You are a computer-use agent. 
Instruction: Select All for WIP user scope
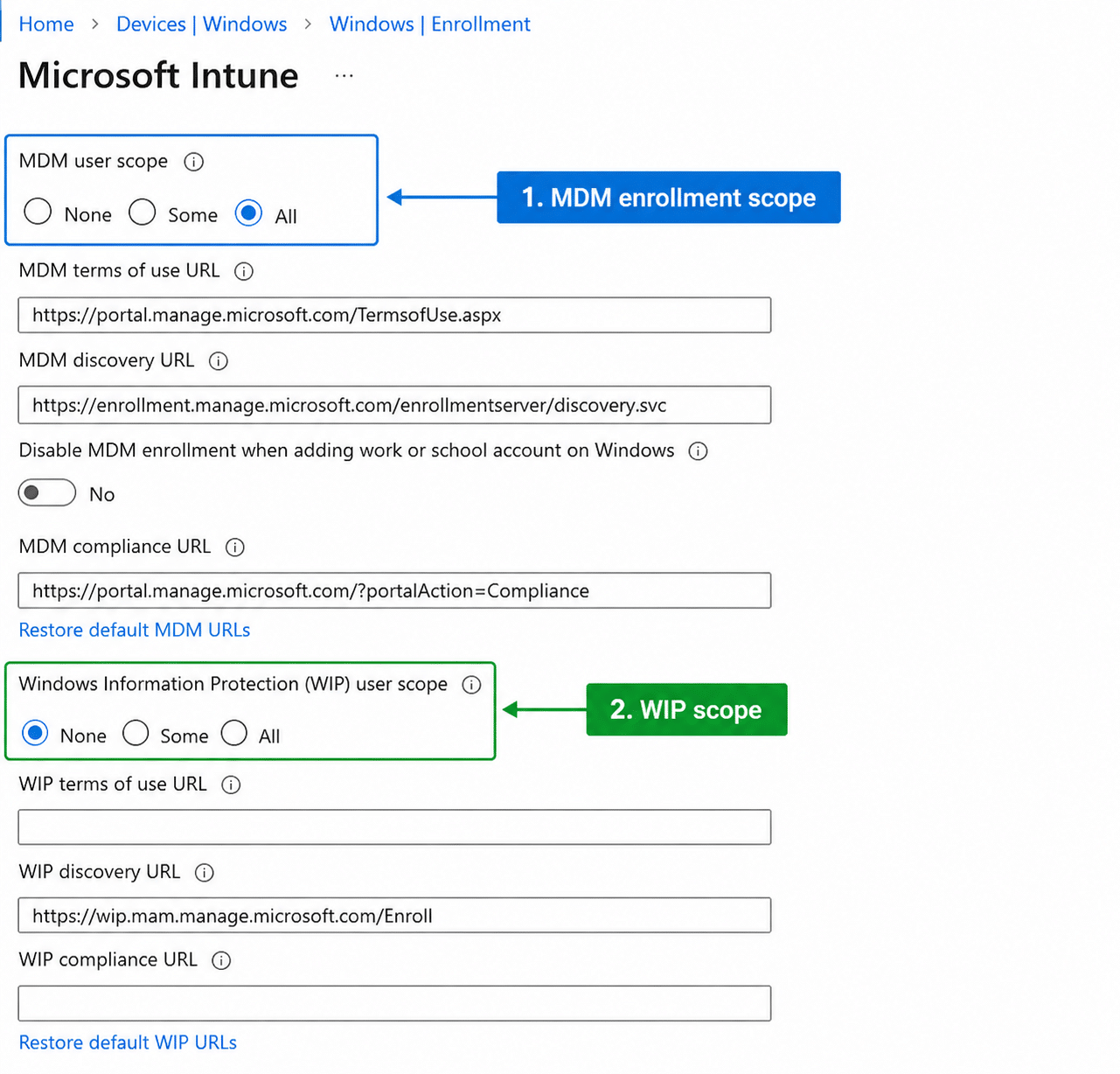click(x=234, y=733)
